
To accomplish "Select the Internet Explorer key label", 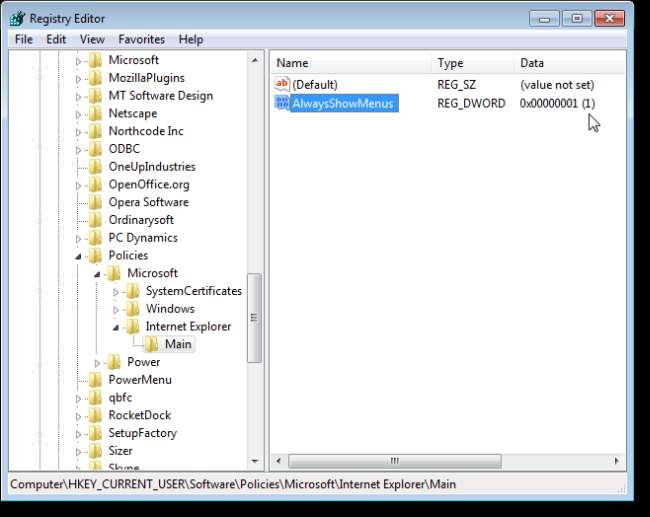I will tap(188, 327).
